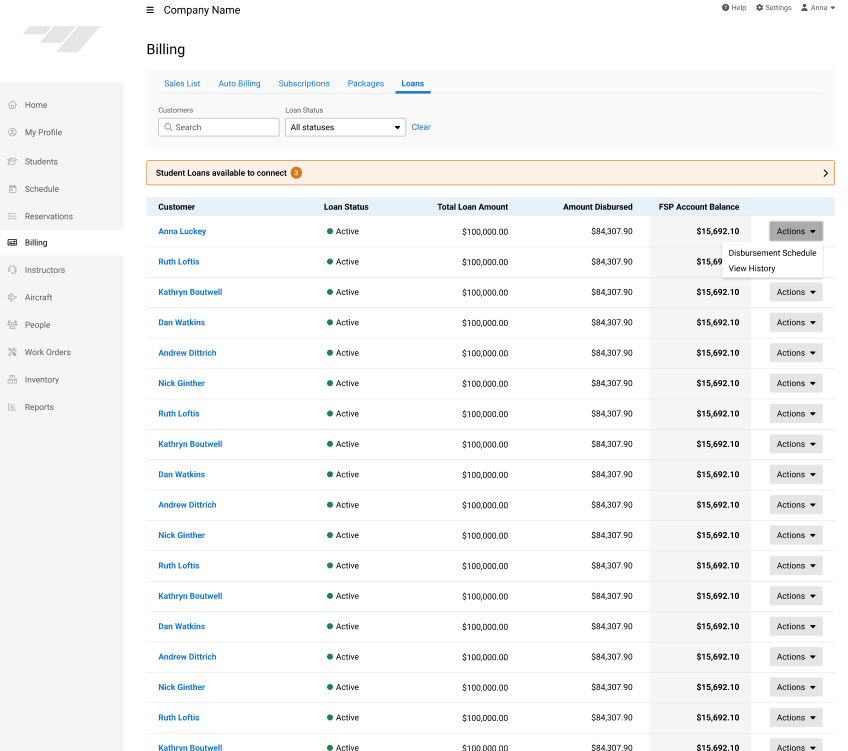Open the hamburger navigation menu
Screen dimensions: 848x751
coord(150,10)
